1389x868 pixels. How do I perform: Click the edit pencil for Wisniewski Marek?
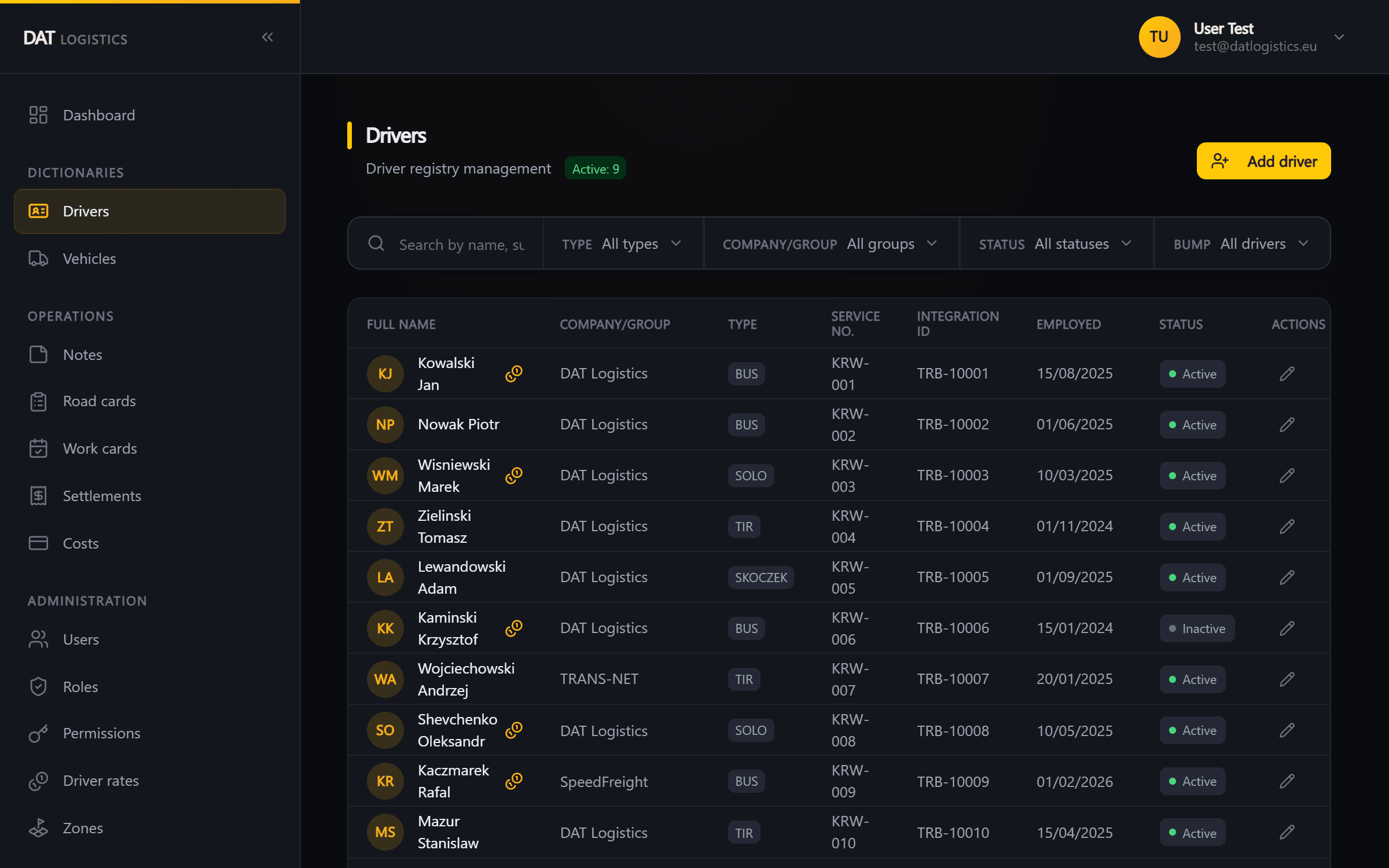[x=1287, y=476]
